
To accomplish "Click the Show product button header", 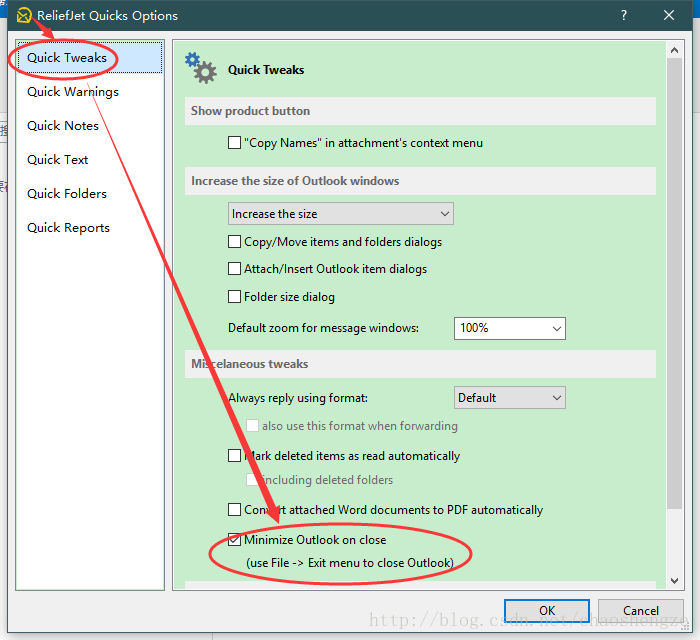I will pyautogui.click(x=420, y=111).
